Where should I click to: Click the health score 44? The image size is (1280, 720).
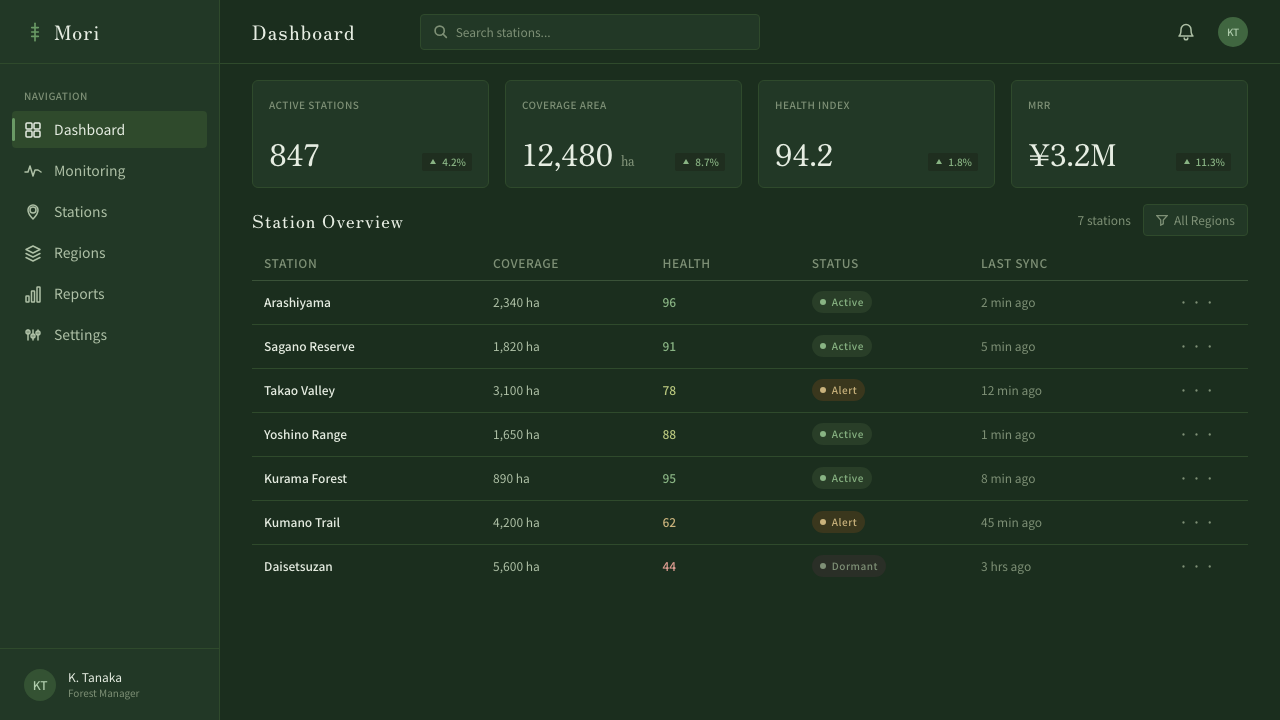[669, 566]
